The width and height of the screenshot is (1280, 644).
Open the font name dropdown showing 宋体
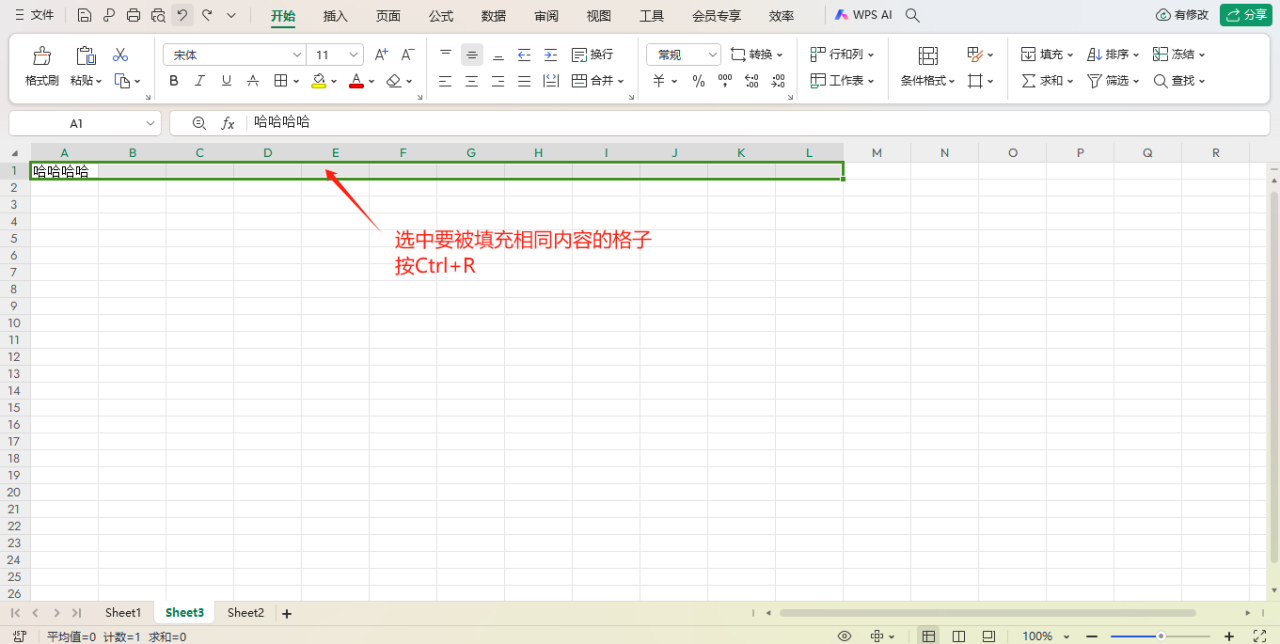[297, 55]
